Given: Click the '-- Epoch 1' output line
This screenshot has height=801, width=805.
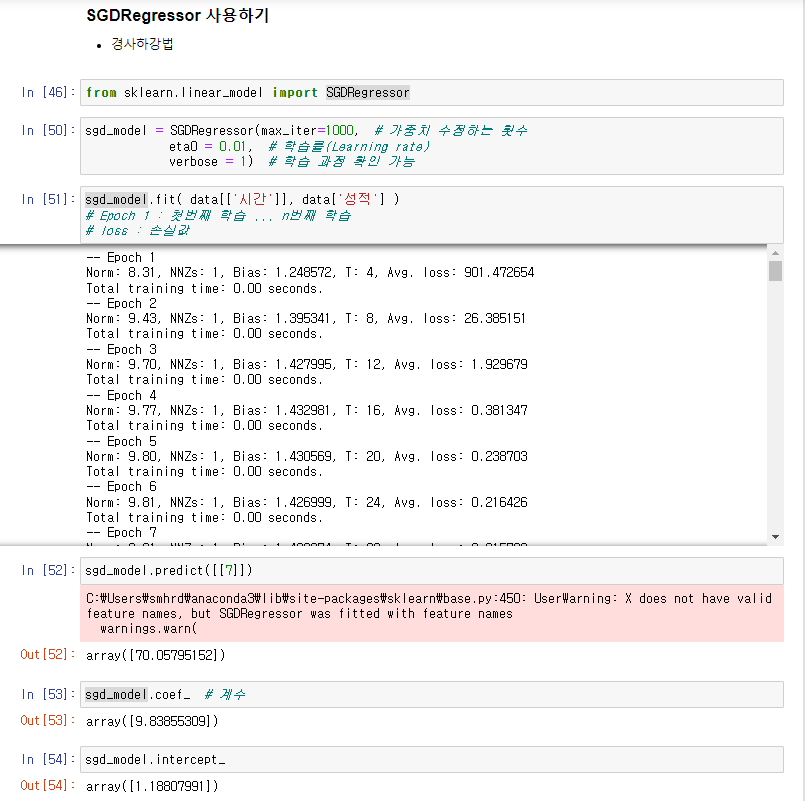Looking at the screenshot, I should point(121,257).
